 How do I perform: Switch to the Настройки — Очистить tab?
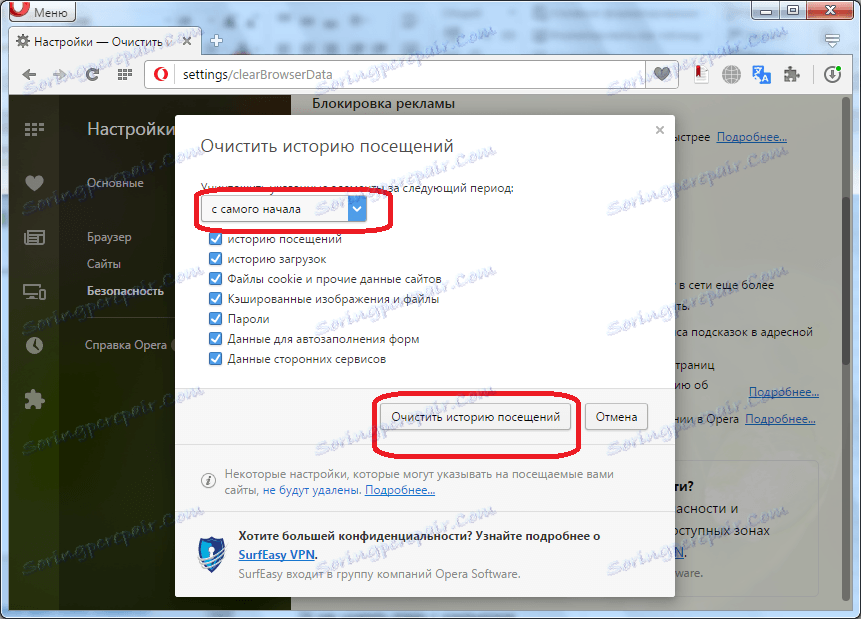(x=98, y=42)
